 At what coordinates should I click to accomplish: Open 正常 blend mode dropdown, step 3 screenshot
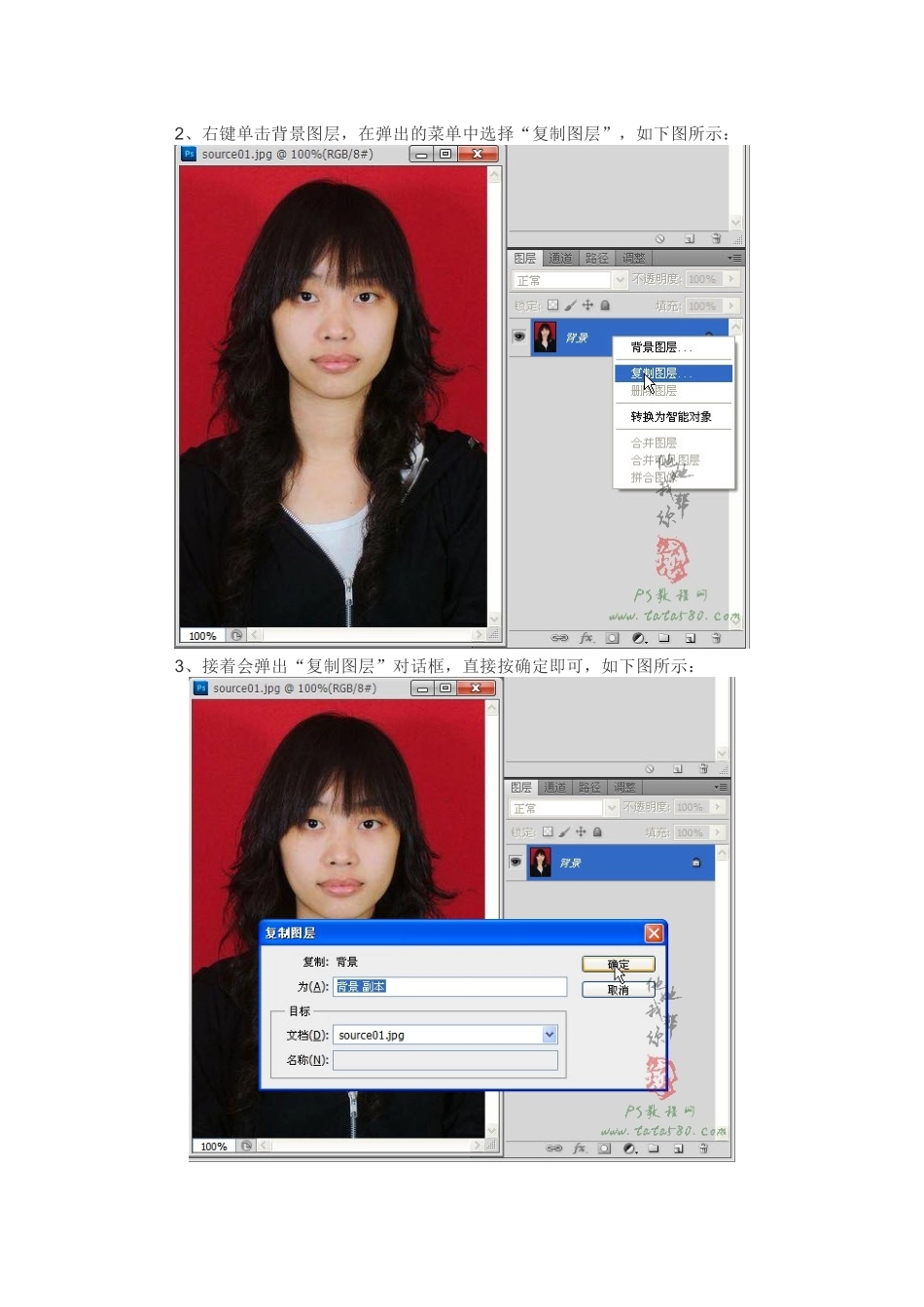pos(612,808)
